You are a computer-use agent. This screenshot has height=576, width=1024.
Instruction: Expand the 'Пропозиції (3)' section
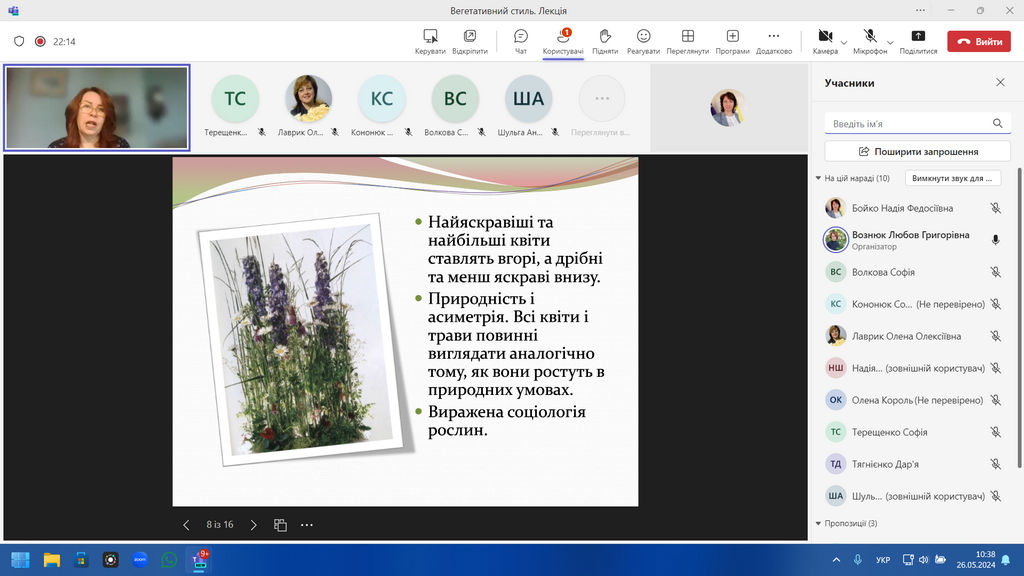819,523
